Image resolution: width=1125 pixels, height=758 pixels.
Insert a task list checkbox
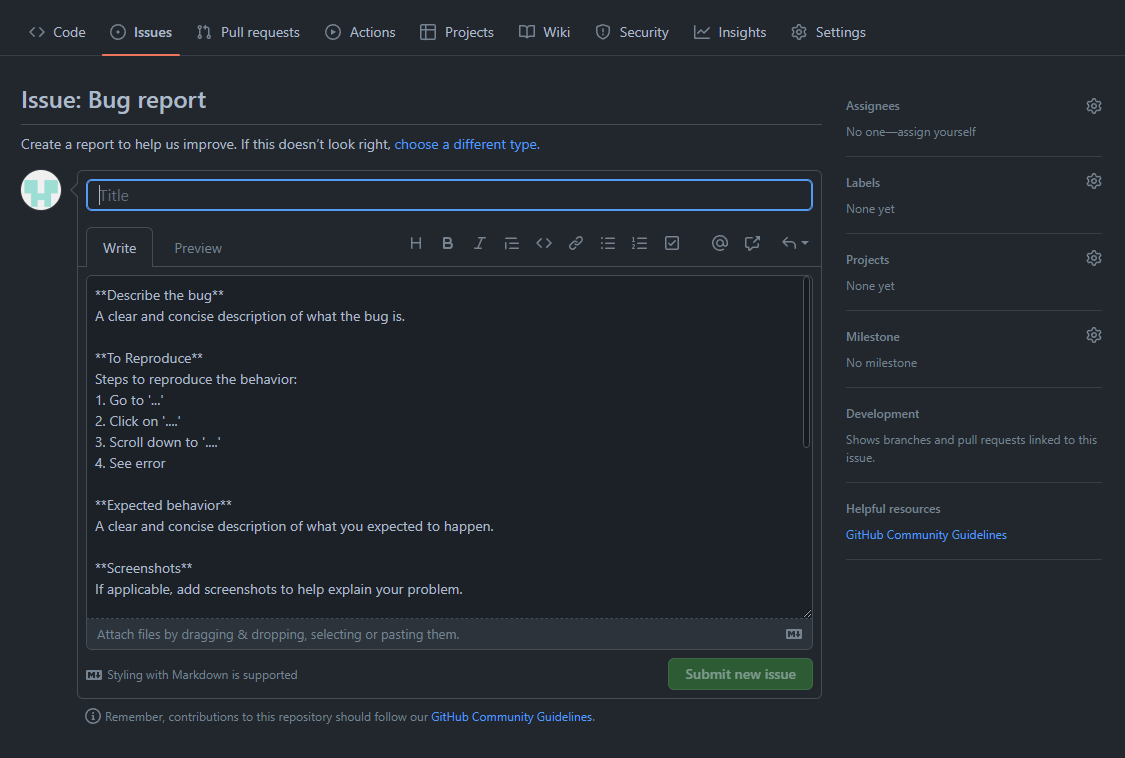click(x=672, y=243)
